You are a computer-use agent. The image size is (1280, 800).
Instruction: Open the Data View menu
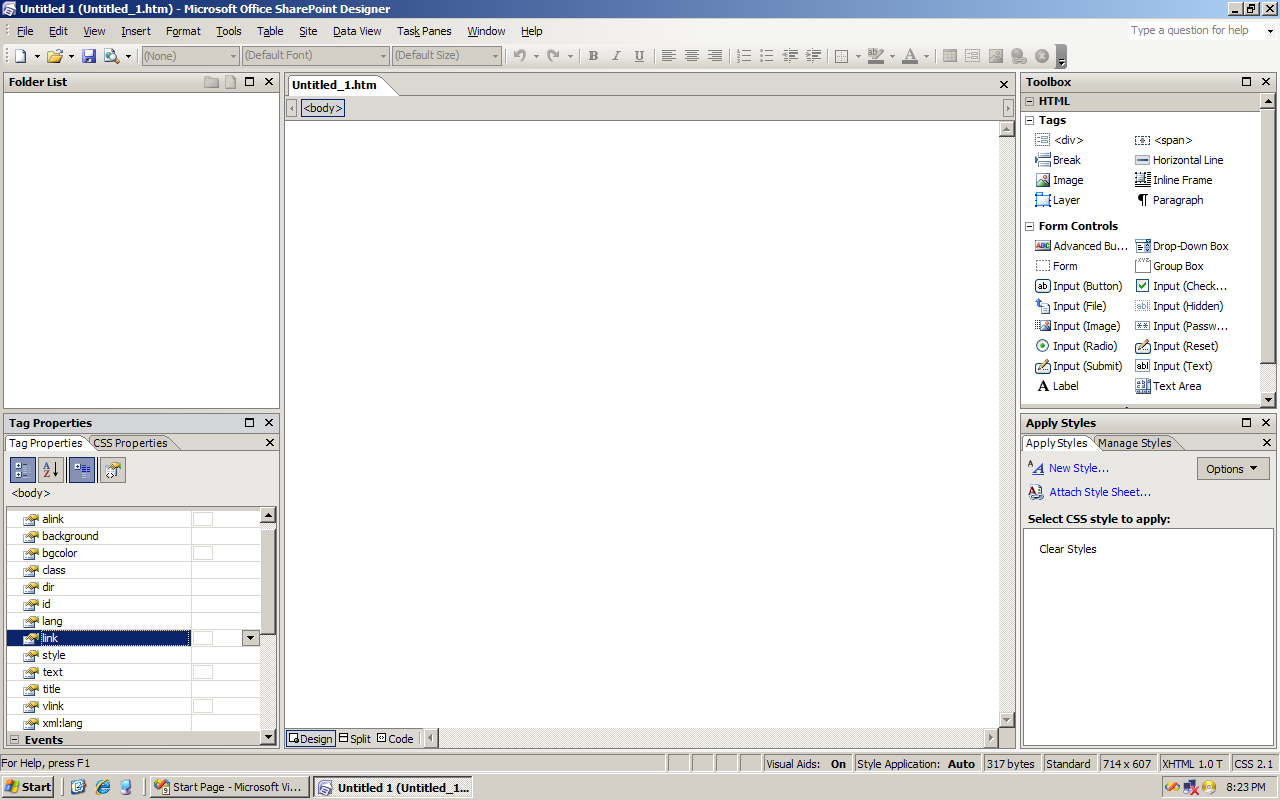coord(357,31)
